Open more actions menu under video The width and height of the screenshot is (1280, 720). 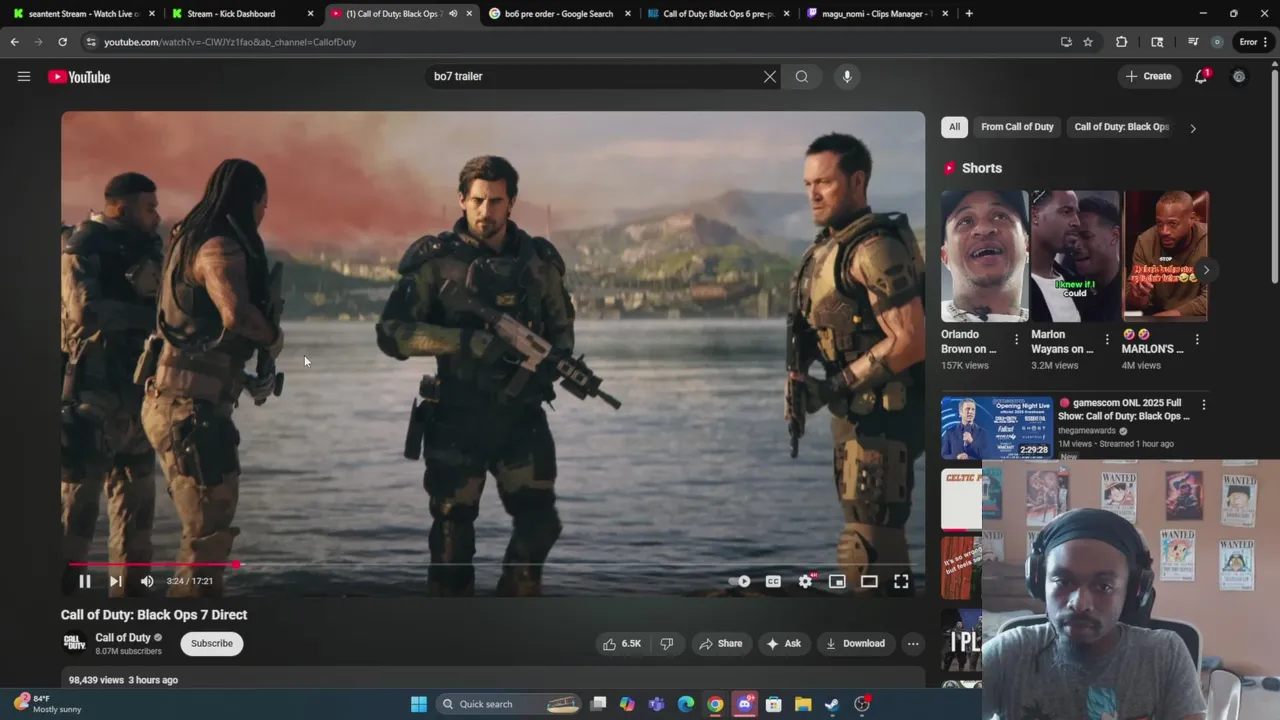click(x=913, y=644)
